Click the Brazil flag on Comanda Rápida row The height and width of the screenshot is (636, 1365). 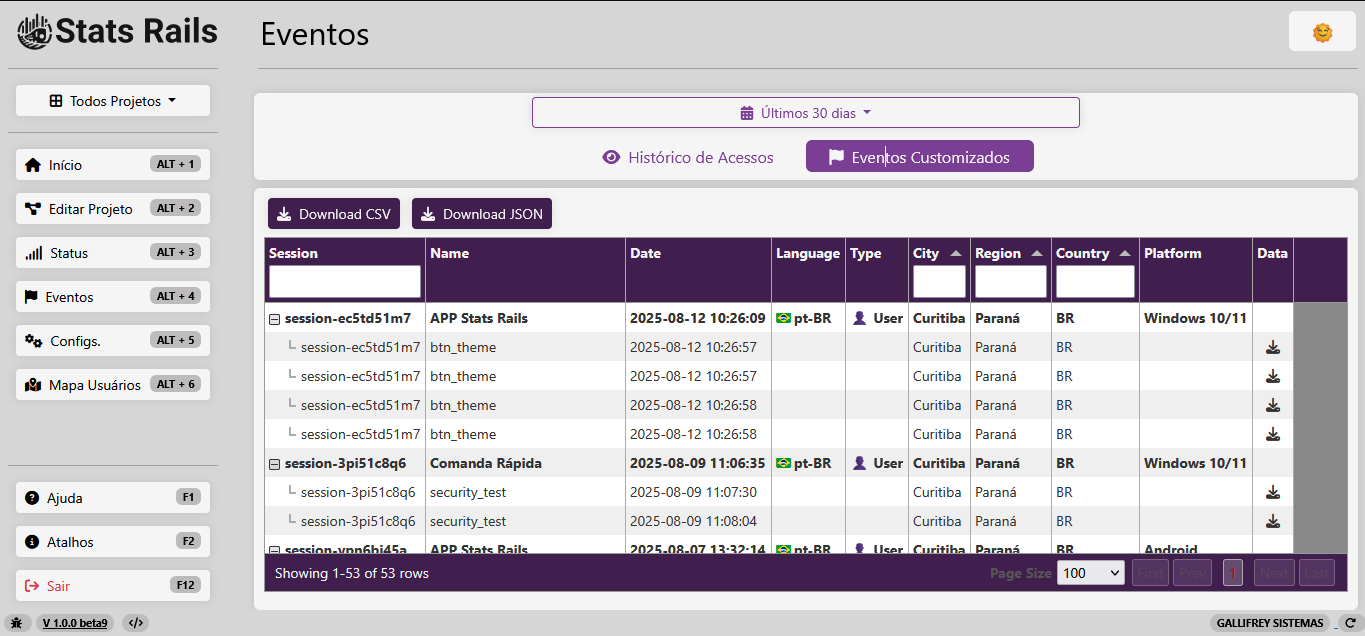tap(783, 463)
